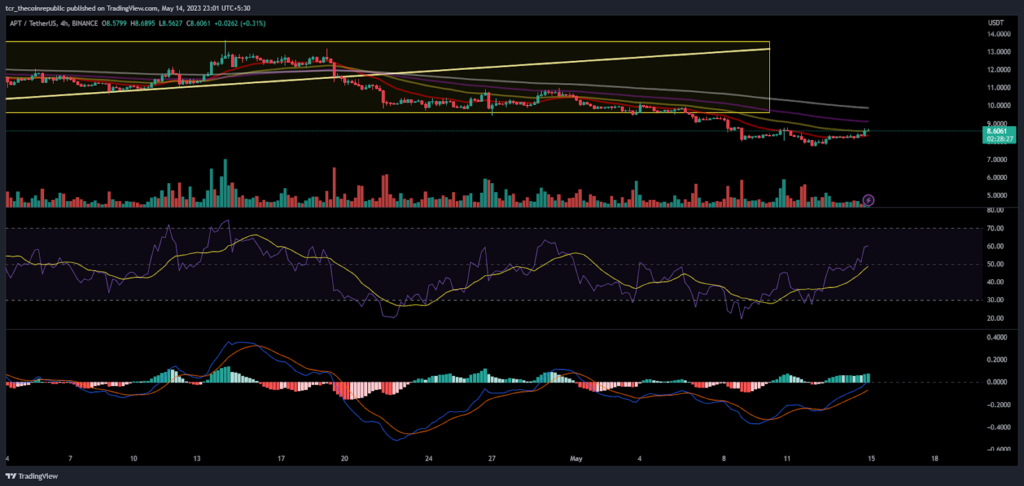Click the USDT currency label
This screenshot has height=486, width=1024.
[995, 23]
